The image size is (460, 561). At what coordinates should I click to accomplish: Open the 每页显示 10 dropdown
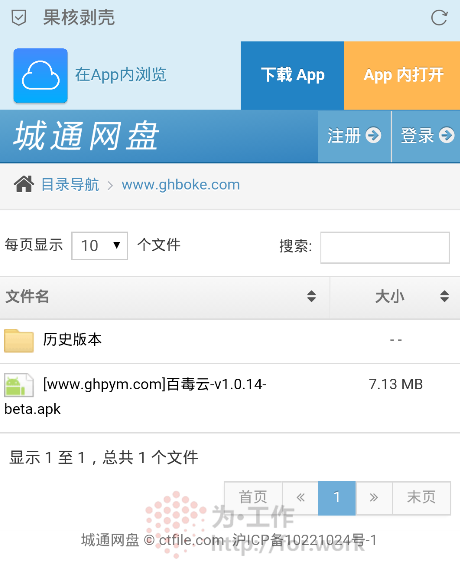point(99,246)
